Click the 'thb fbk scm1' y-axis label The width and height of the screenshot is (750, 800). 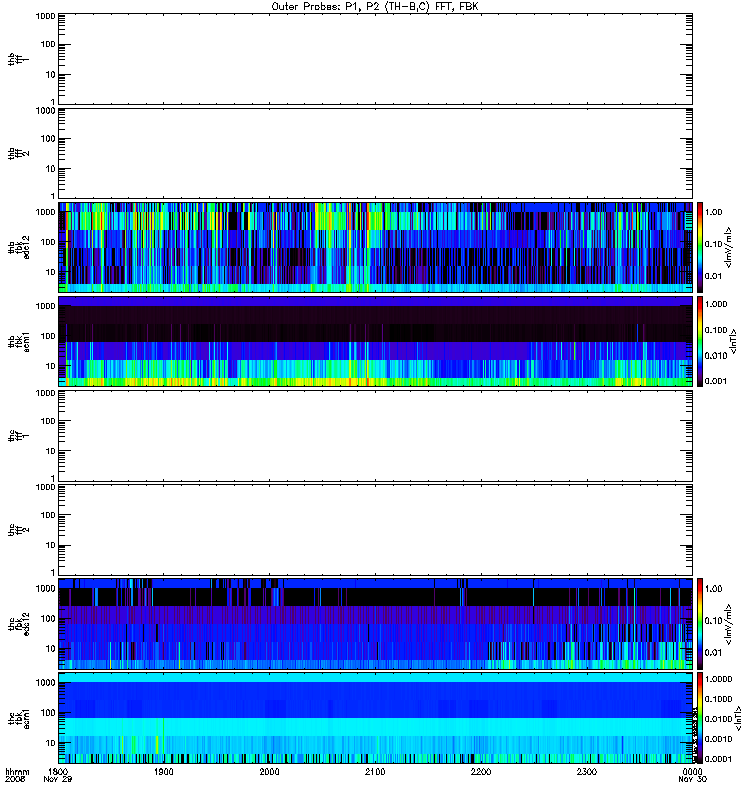pyautogui.click(x=19, y=341)
